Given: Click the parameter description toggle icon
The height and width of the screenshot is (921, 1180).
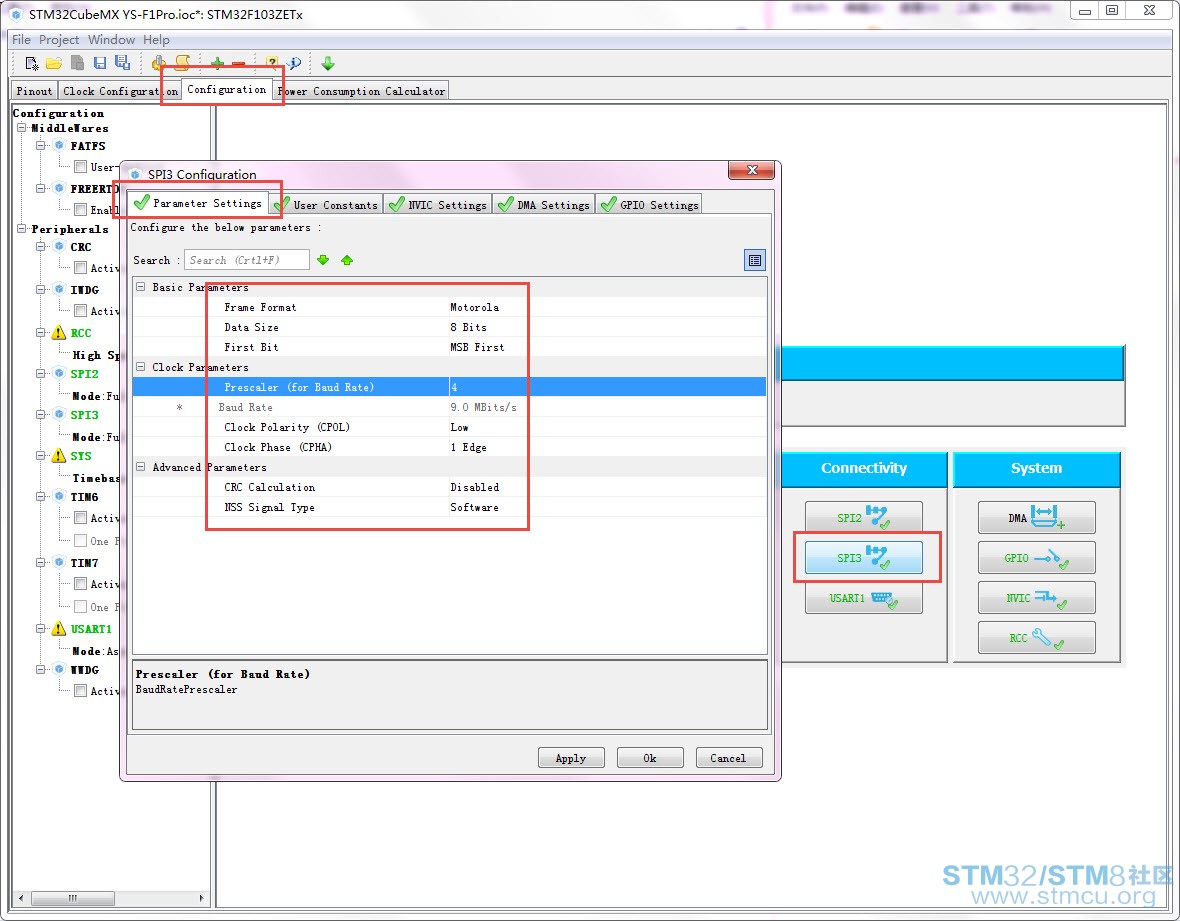Looking at the screenshot, I should tap(755, 260).
